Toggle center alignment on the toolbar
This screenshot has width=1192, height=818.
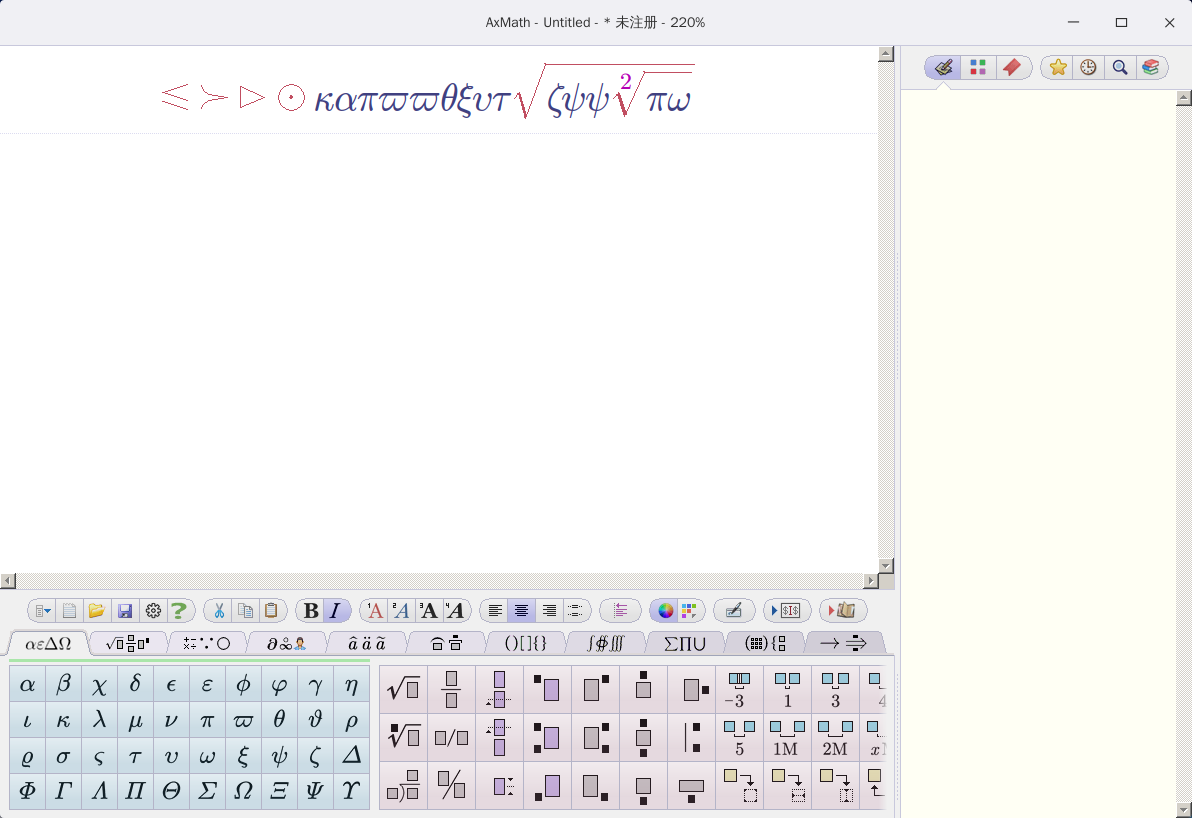(521, 610)
